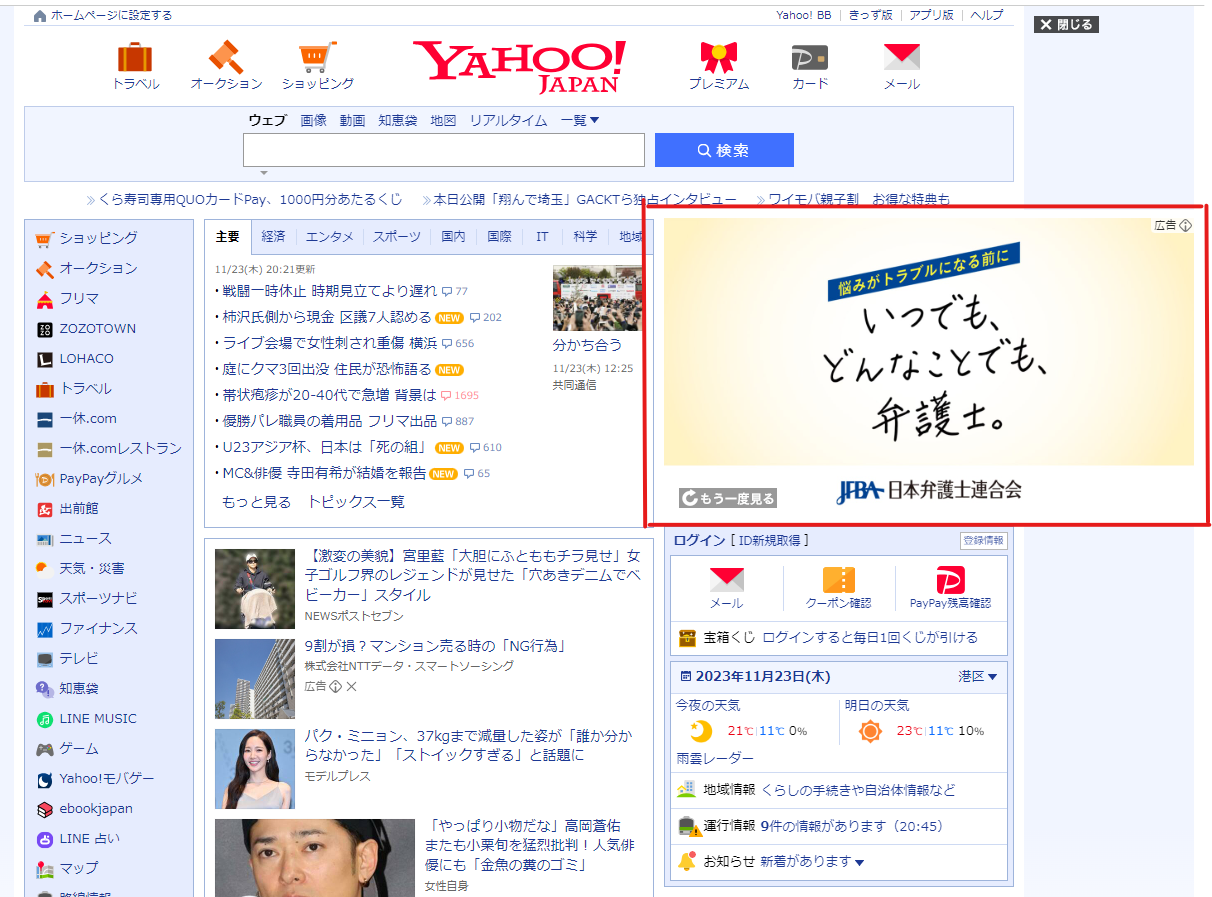Screen dimensions: 1212x897
Task: Open ショッピング in the left sidebar
Action: 98,238
